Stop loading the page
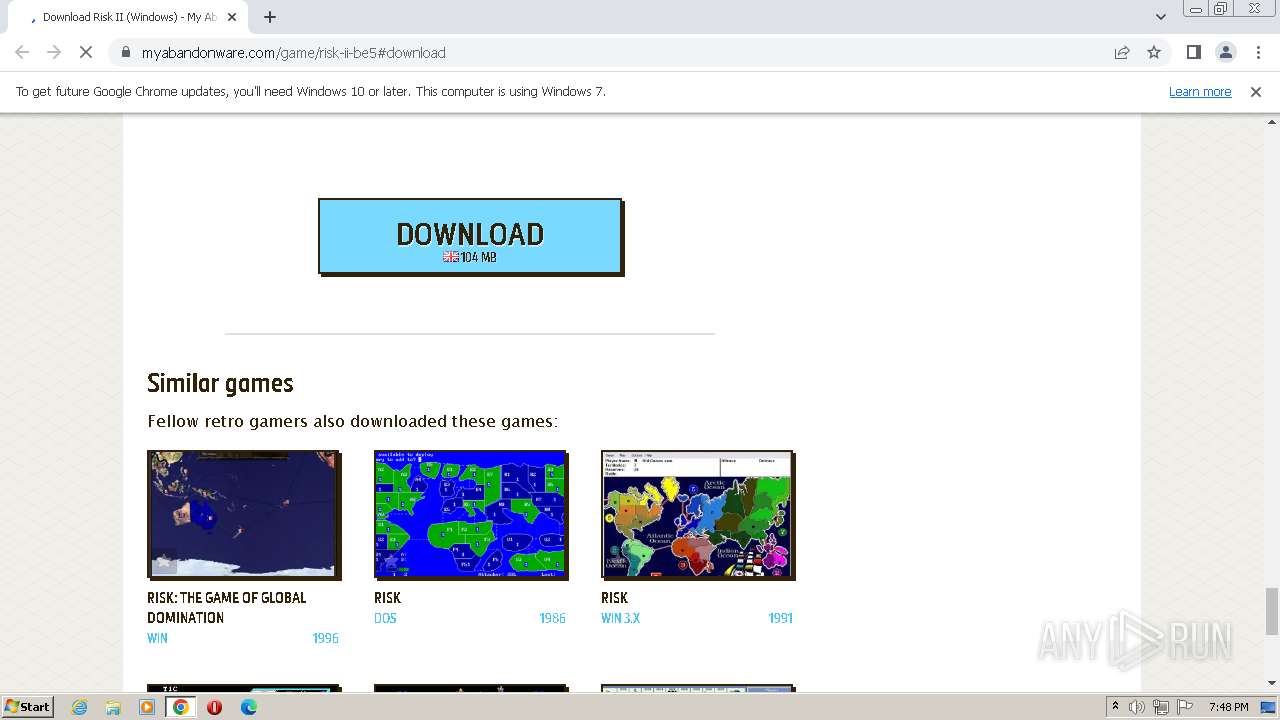This screenshot has height=720, width=1280. tap(86, 52)
